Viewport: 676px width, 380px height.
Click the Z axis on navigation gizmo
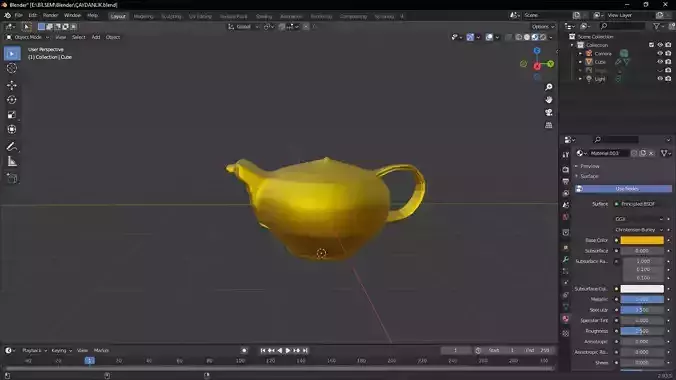(537, 51)
